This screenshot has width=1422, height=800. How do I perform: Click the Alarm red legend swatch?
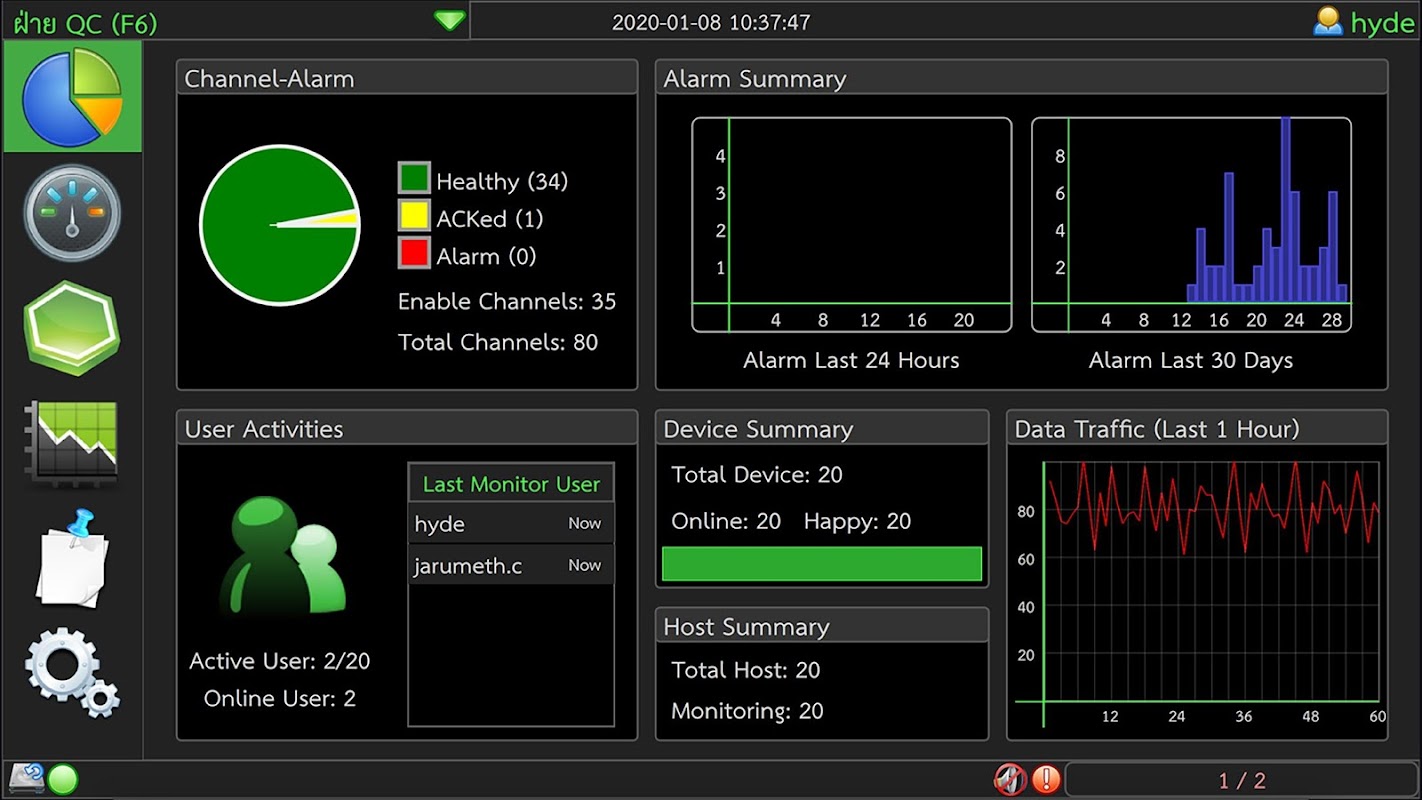click(414, 253)
